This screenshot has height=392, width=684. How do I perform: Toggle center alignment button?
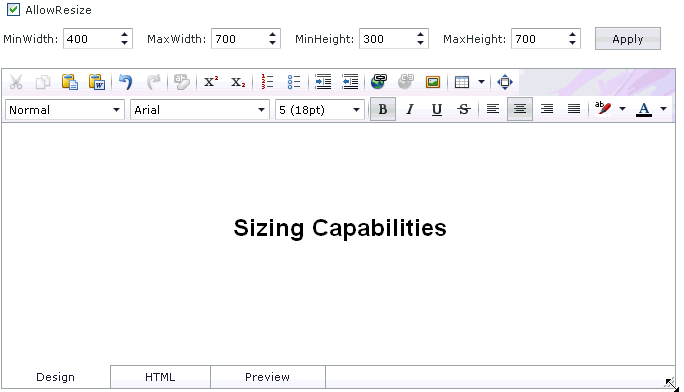pyautogui.click(x=520, y=109)
